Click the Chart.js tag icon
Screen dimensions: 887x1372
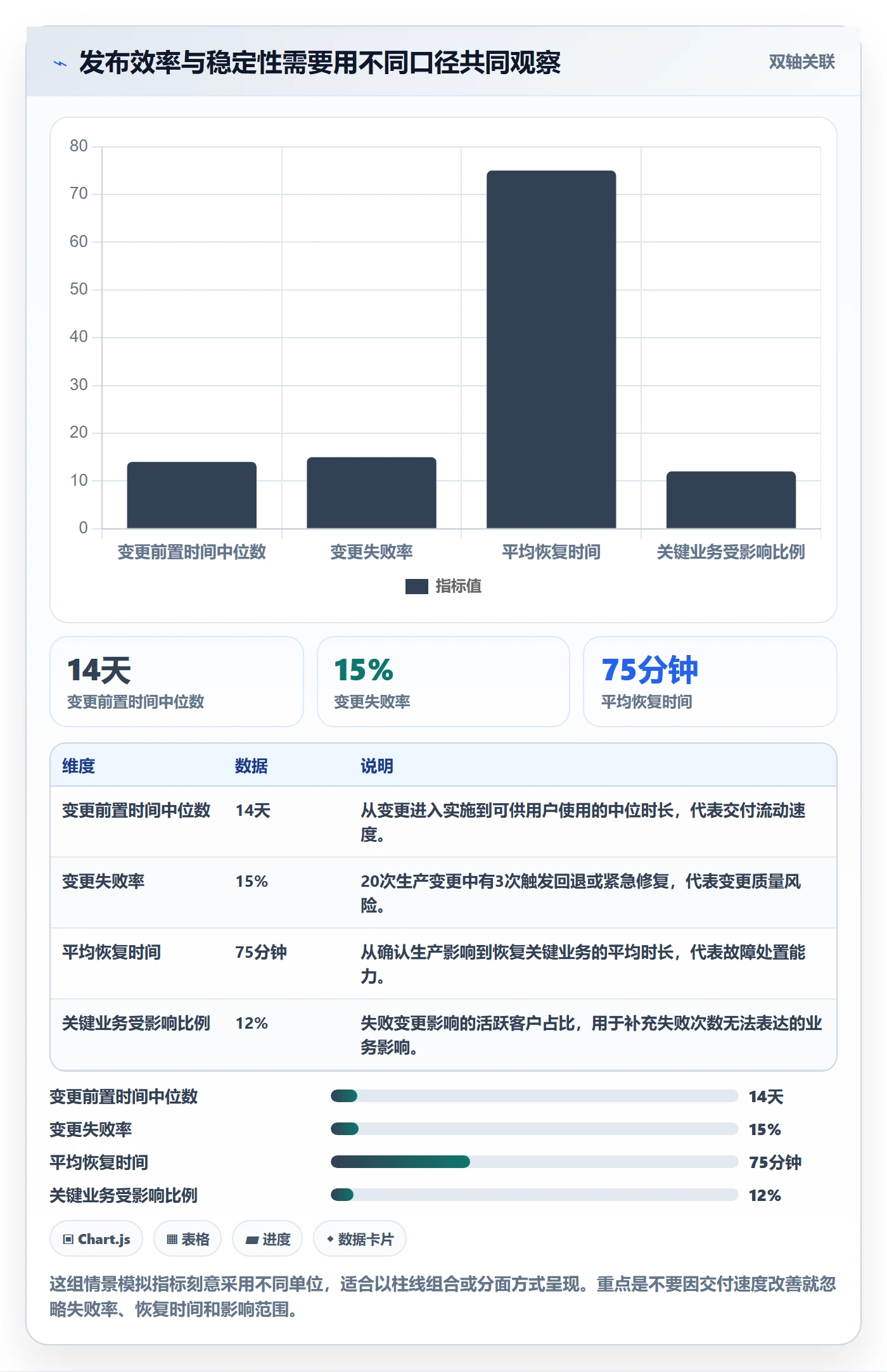click(68, 1239)
